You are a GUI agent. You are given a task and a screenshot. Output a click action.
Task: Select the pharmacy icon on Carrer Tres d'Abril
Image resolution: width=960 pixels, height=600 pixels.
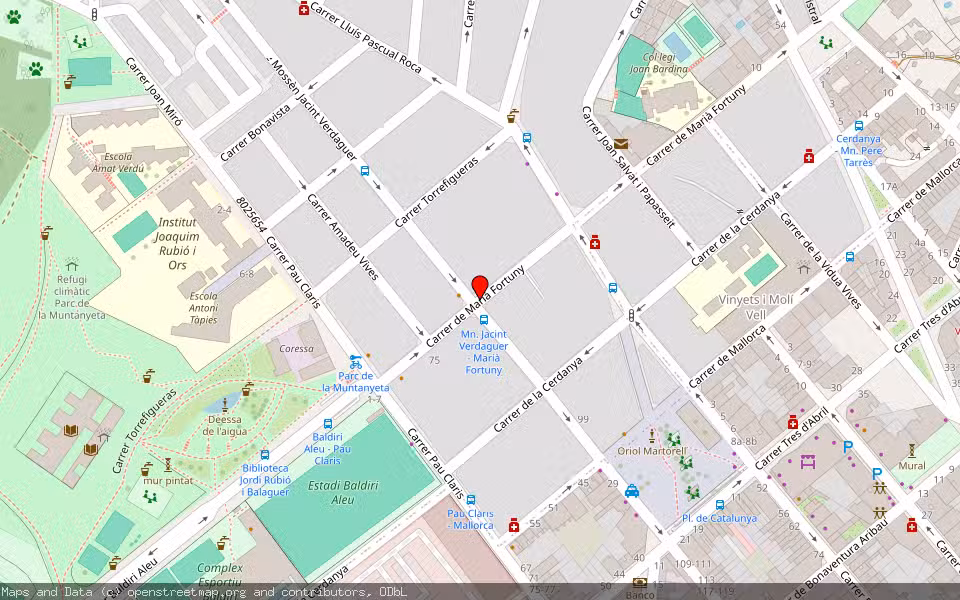point(793,422)
